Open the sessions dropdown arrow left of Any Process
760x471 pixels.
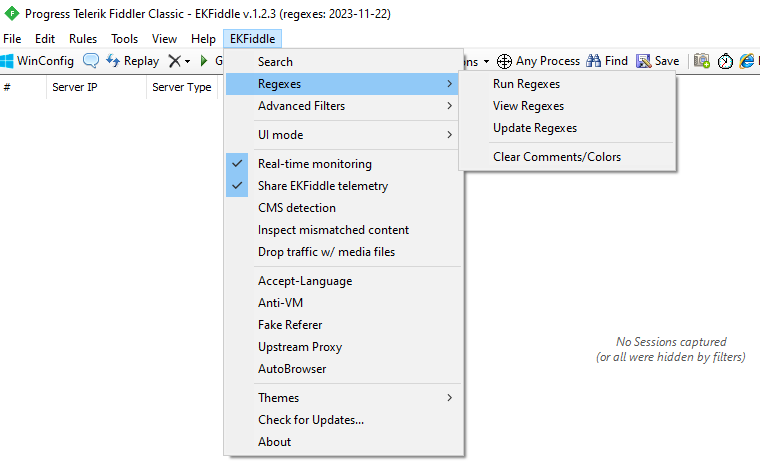[486, 62]
